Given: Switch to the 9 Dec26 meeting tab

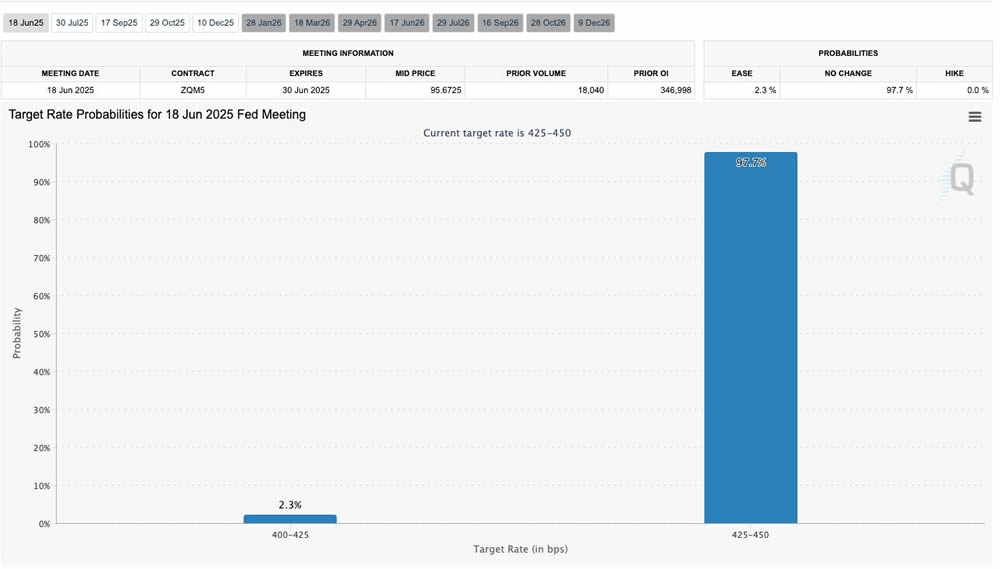Looking at the screenshot, I should pyautogui.click(x=594, y=23).
